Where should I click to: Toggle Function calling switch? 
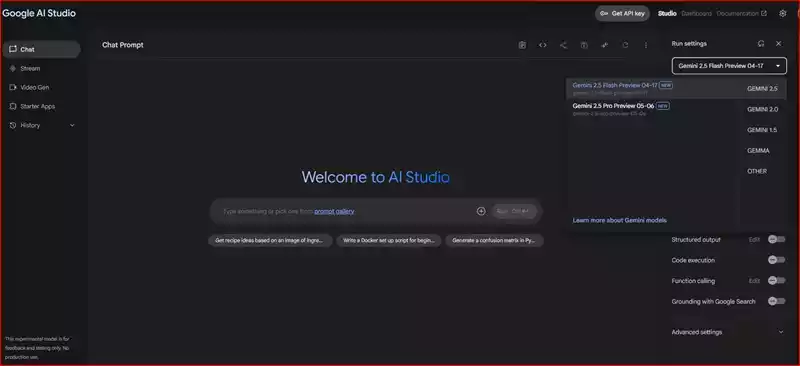click(776, 280)
